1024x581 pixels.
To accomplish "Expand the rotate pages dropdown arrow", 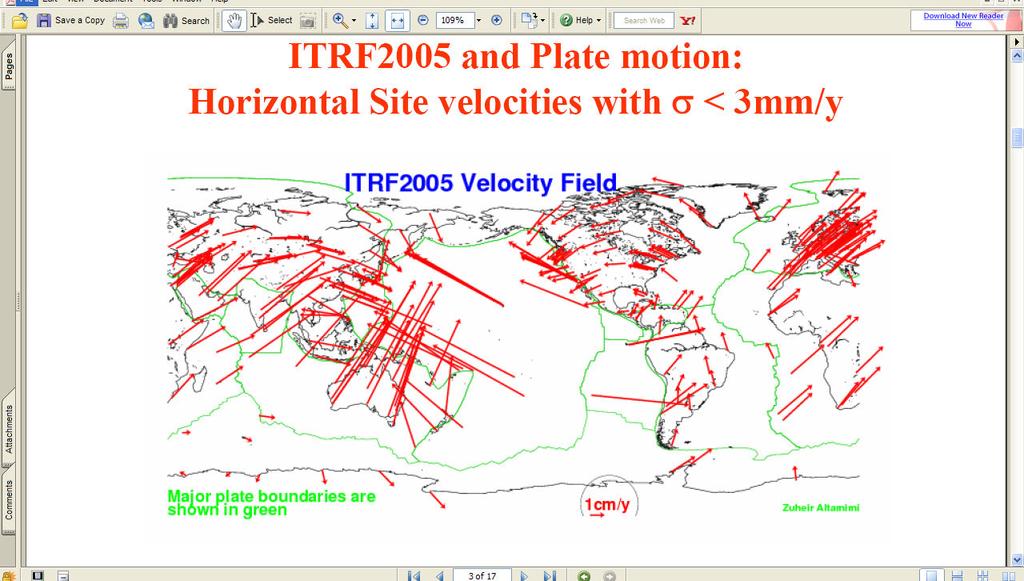I will click(543, 21).
